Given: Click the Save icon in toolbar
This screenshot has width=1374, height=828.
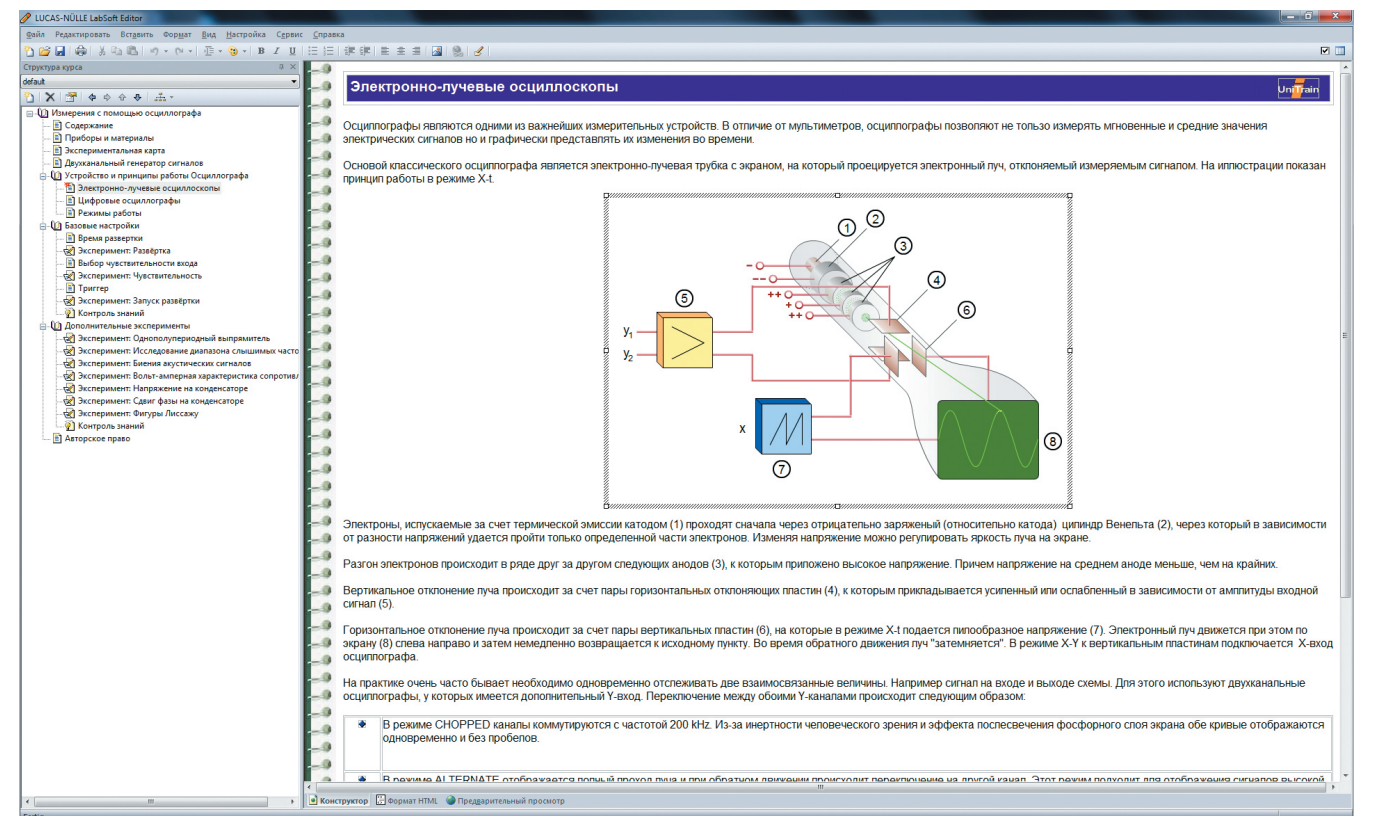Looking at the screenshot, I should tap(60, 51).
